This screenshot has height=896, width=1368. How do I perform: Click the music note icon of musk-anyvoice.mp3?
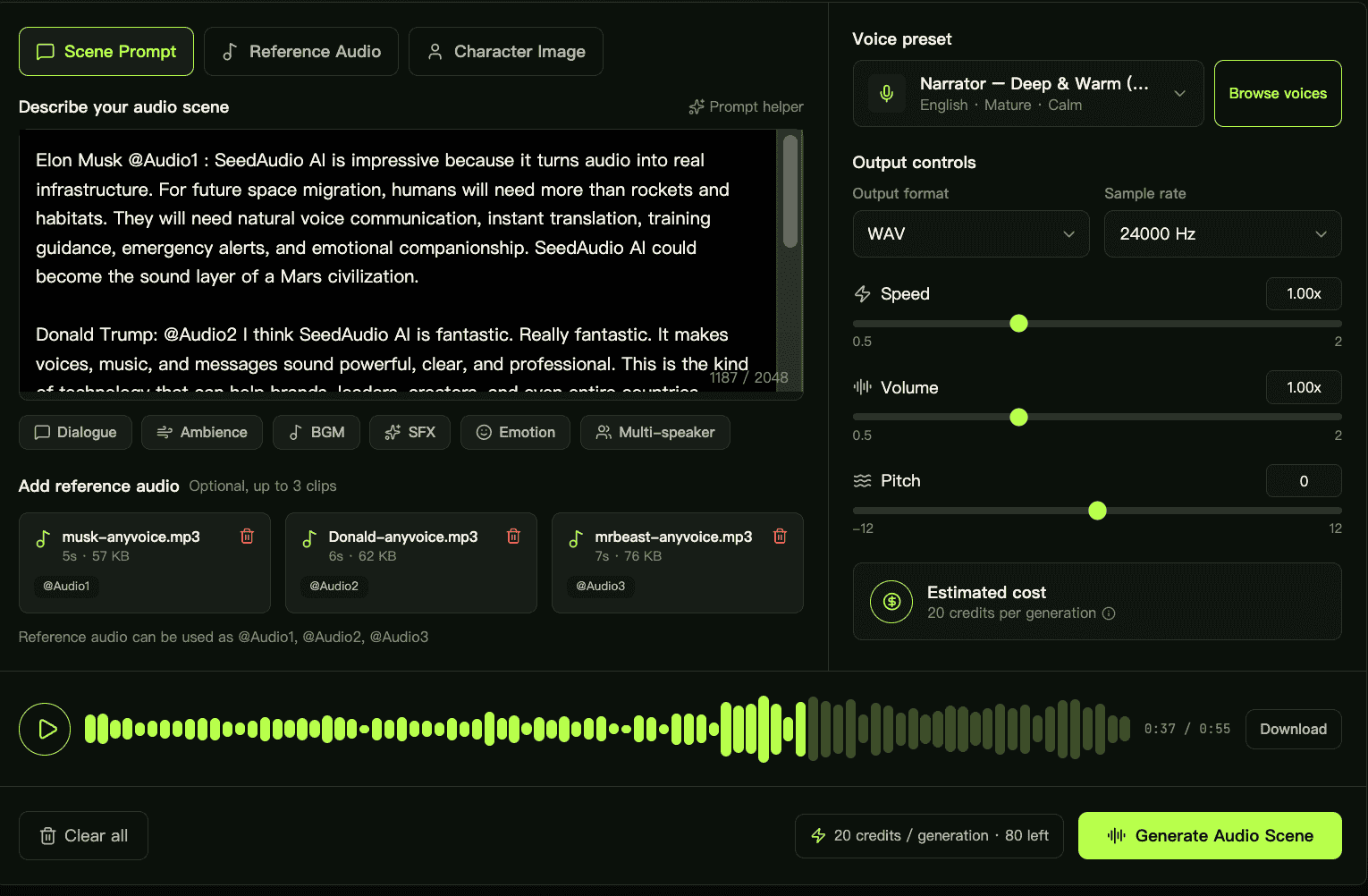coord(42,539)
